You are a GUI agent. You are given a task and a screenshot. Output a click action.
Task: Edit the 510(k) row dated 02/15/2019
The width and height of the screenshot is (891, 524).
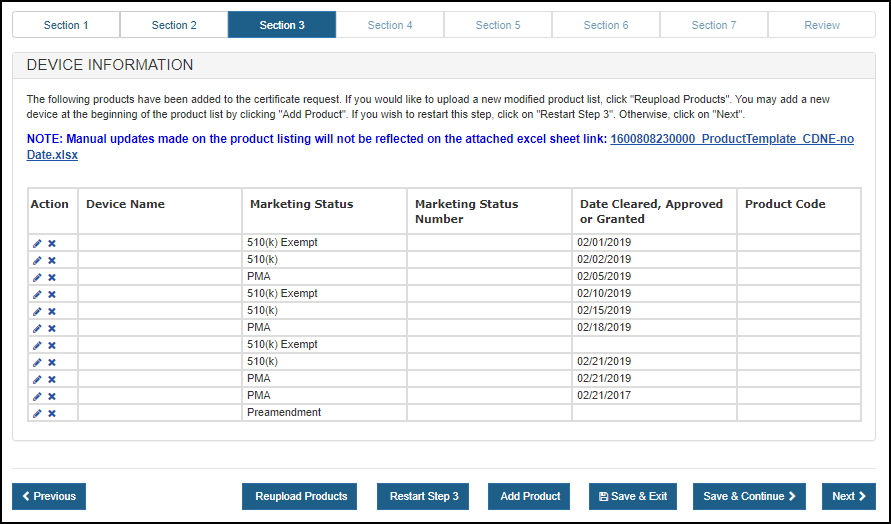37,311
